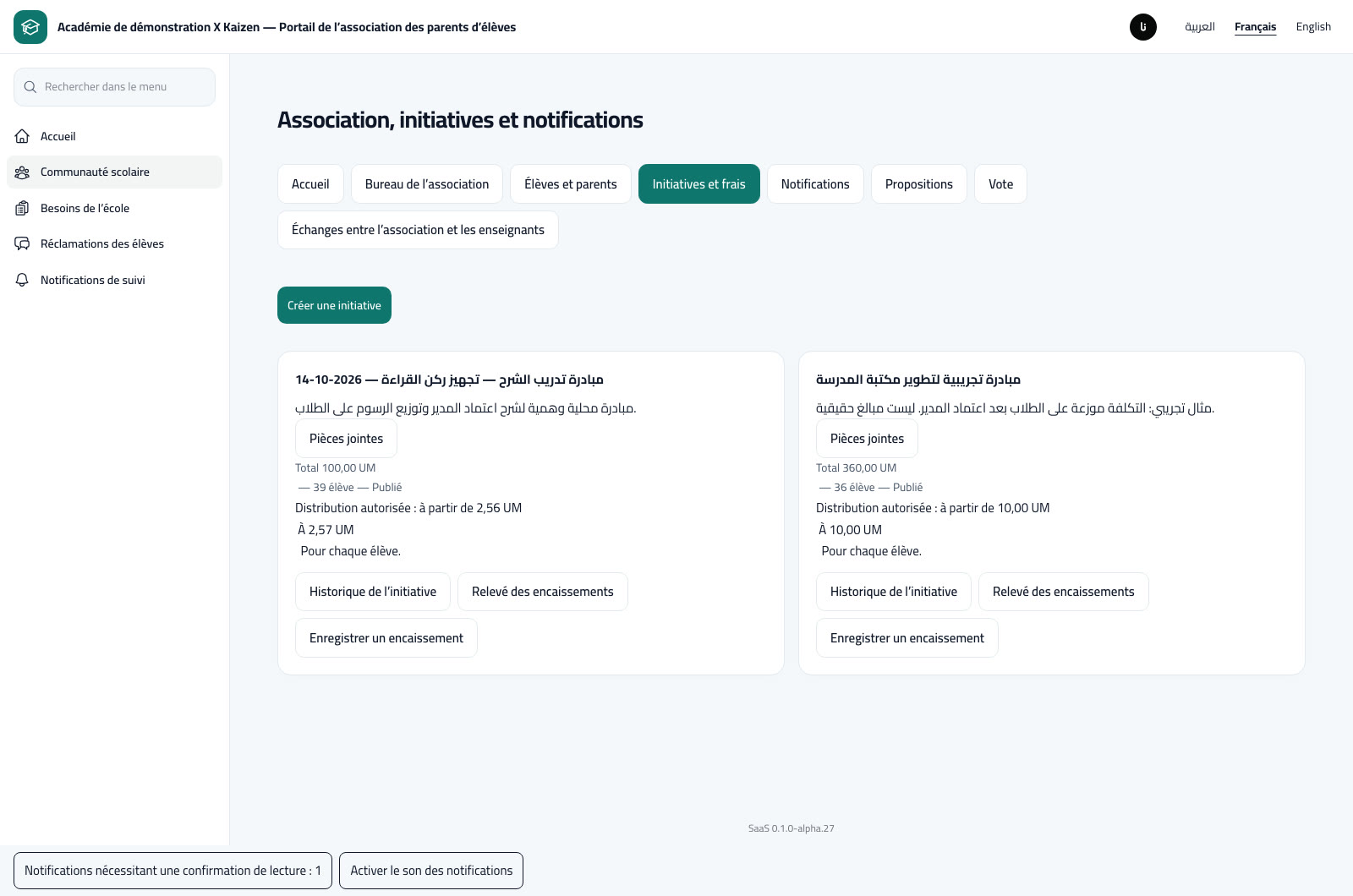Screen dimensions: 1353x896
Task: Focus the Rechercher dans le menu field
Action: pyautogui.click(x=114, y=87)
